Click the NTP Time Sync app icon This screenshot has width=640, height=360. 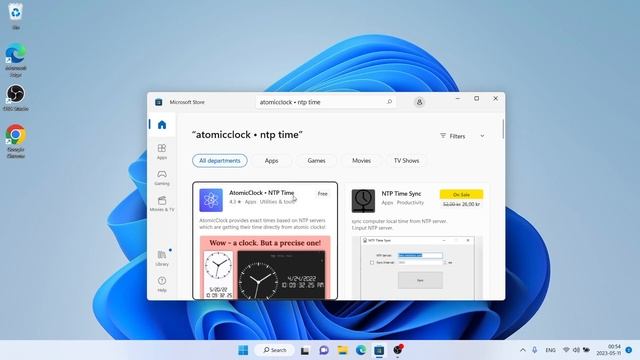click(x=363, y=200)
